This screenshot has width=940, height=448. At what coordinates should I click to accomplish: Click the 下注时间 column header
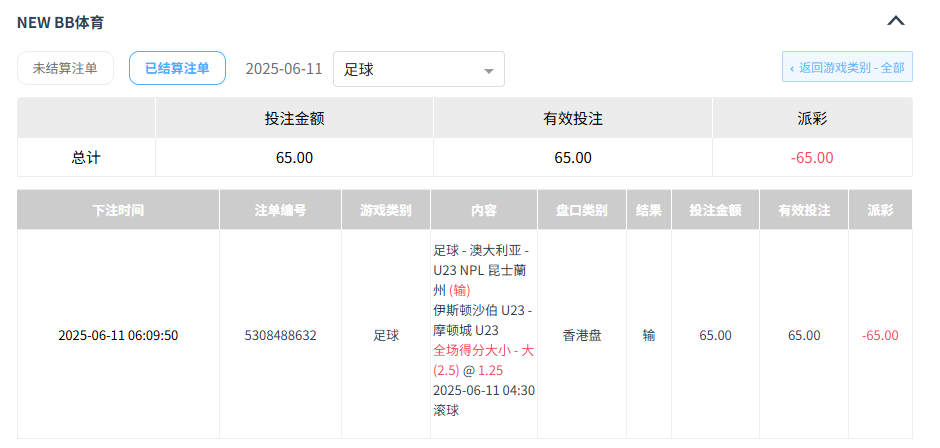coord(118,211)
